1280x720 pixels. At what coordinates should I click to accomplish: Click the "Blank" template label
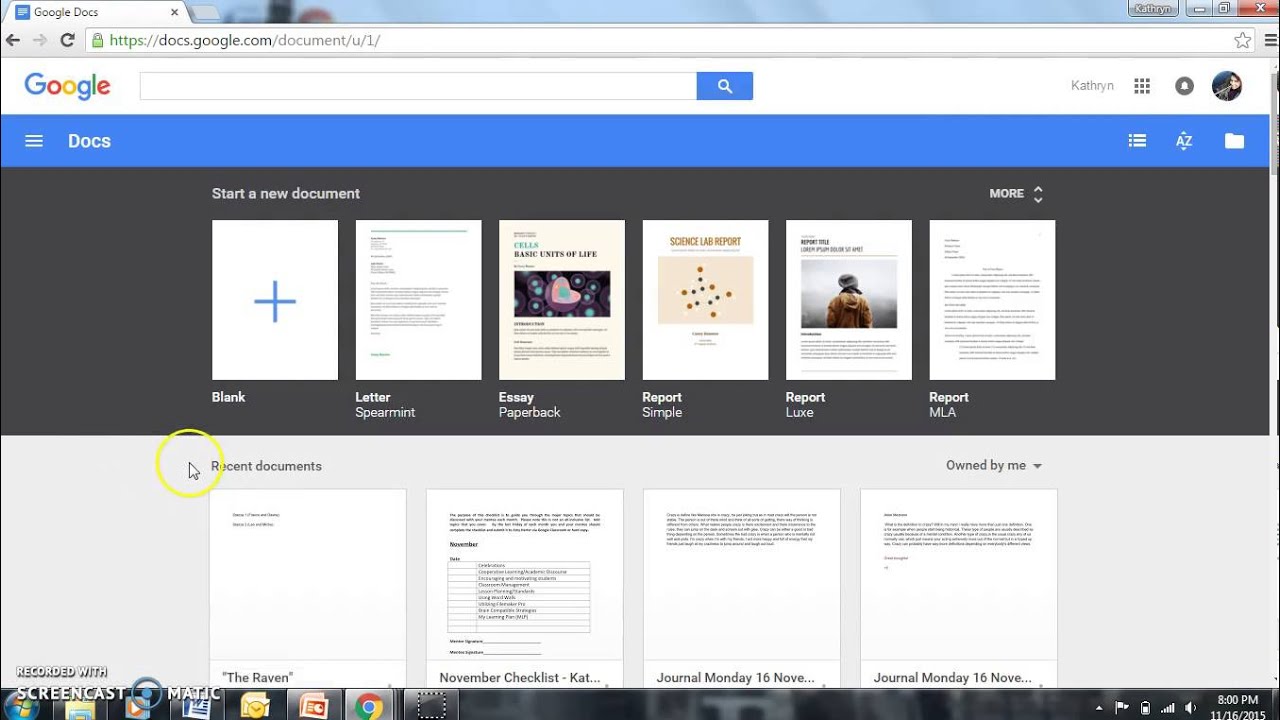coord(228,397)
